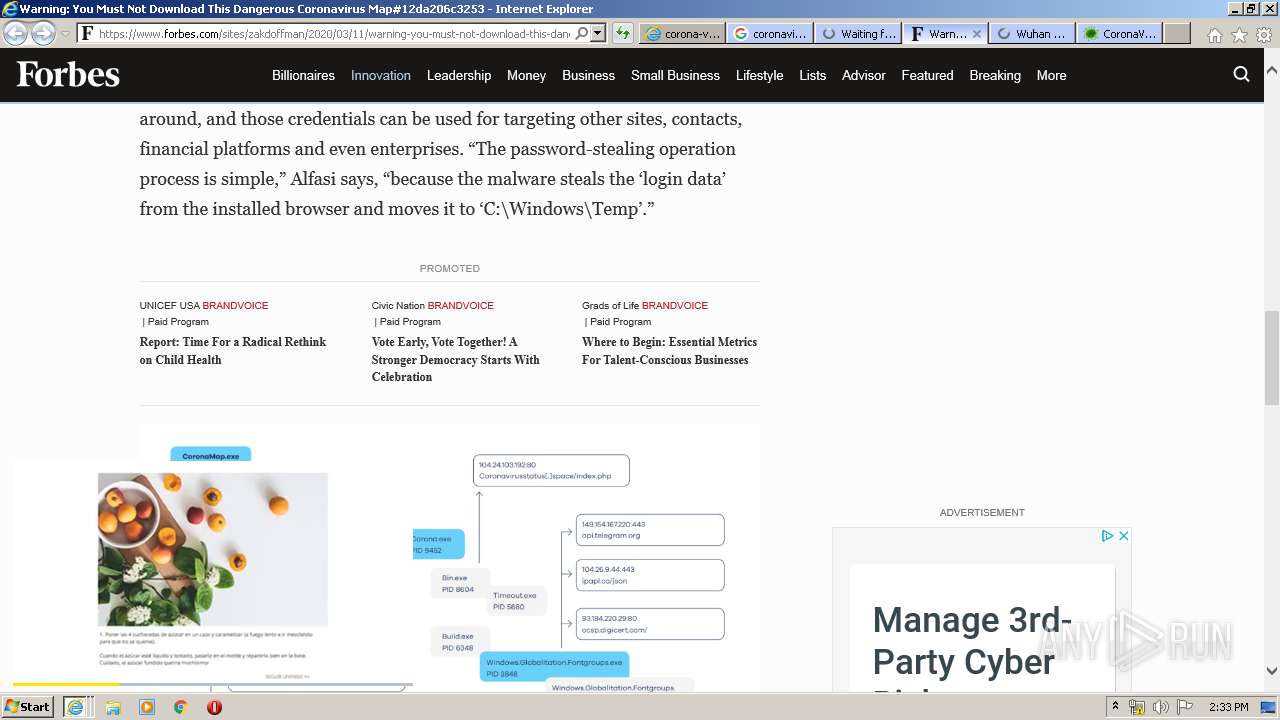Click the volume speaker tray icon
Image resolution: width=1280 pixels, height=720 pixels.
1161,707
